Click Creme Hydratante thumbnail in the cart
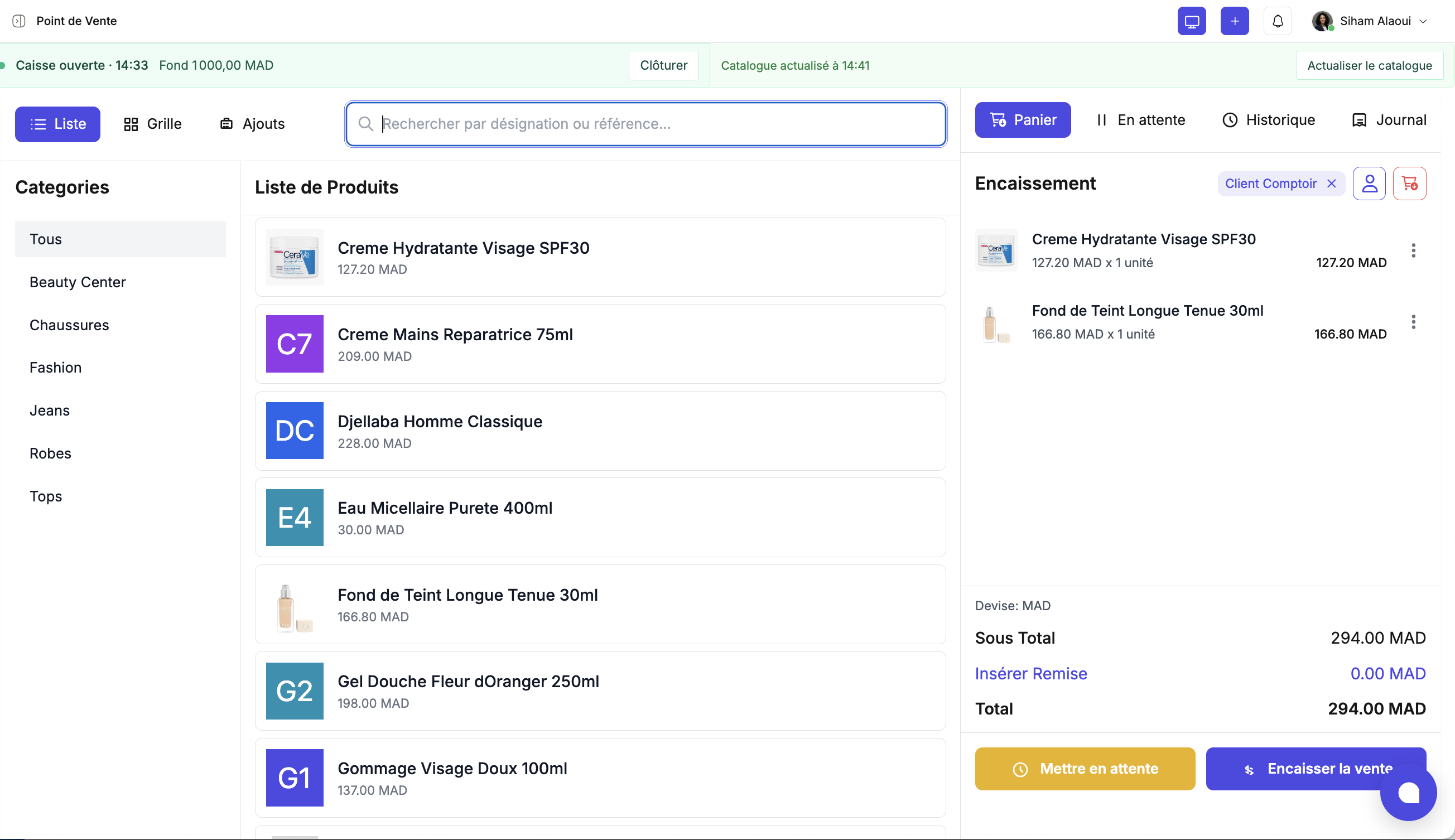This screenshot has height=840, width=1455. coord(996,250)
